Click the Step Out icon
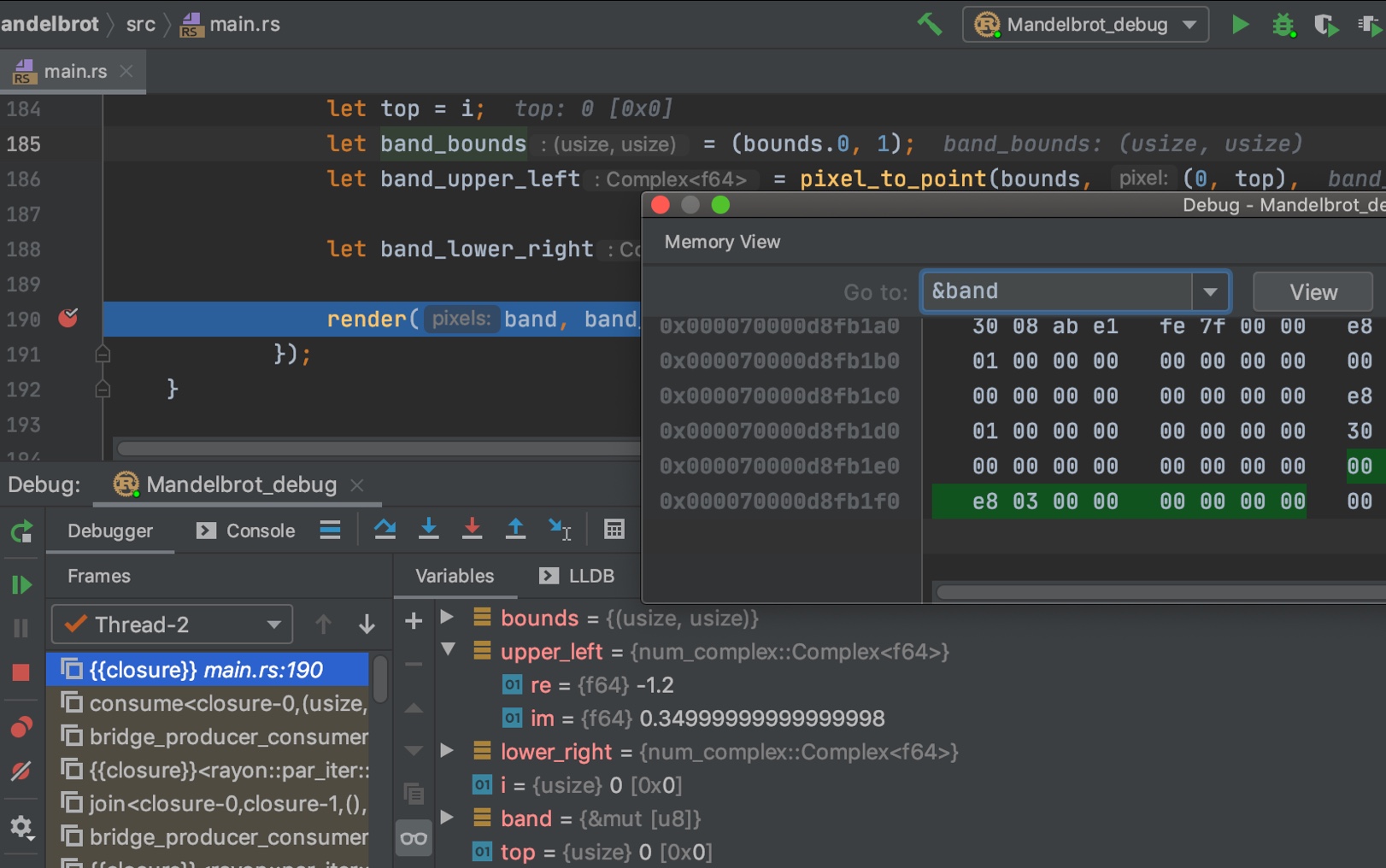 (x=515, y=530)
